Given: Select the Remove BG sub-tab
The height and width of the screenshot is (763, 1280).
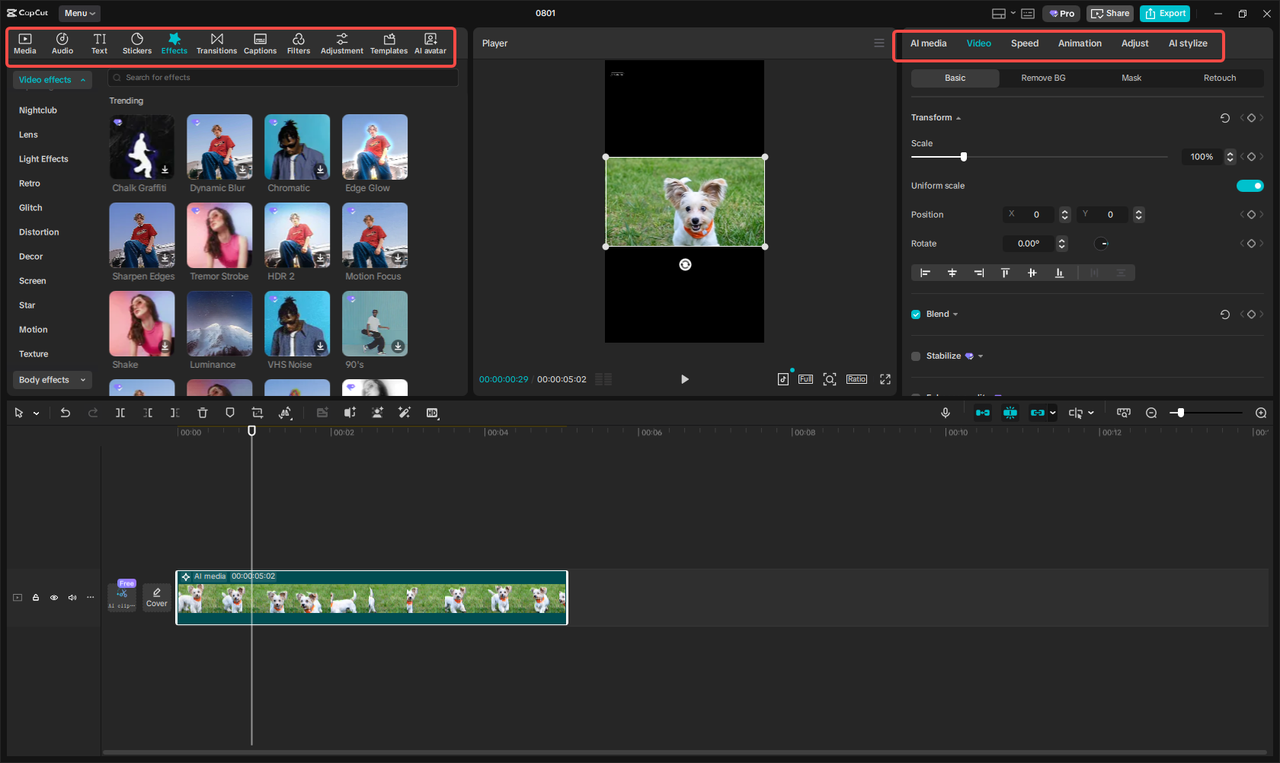Looking at the screenshot, I should tap(1043, 78).
